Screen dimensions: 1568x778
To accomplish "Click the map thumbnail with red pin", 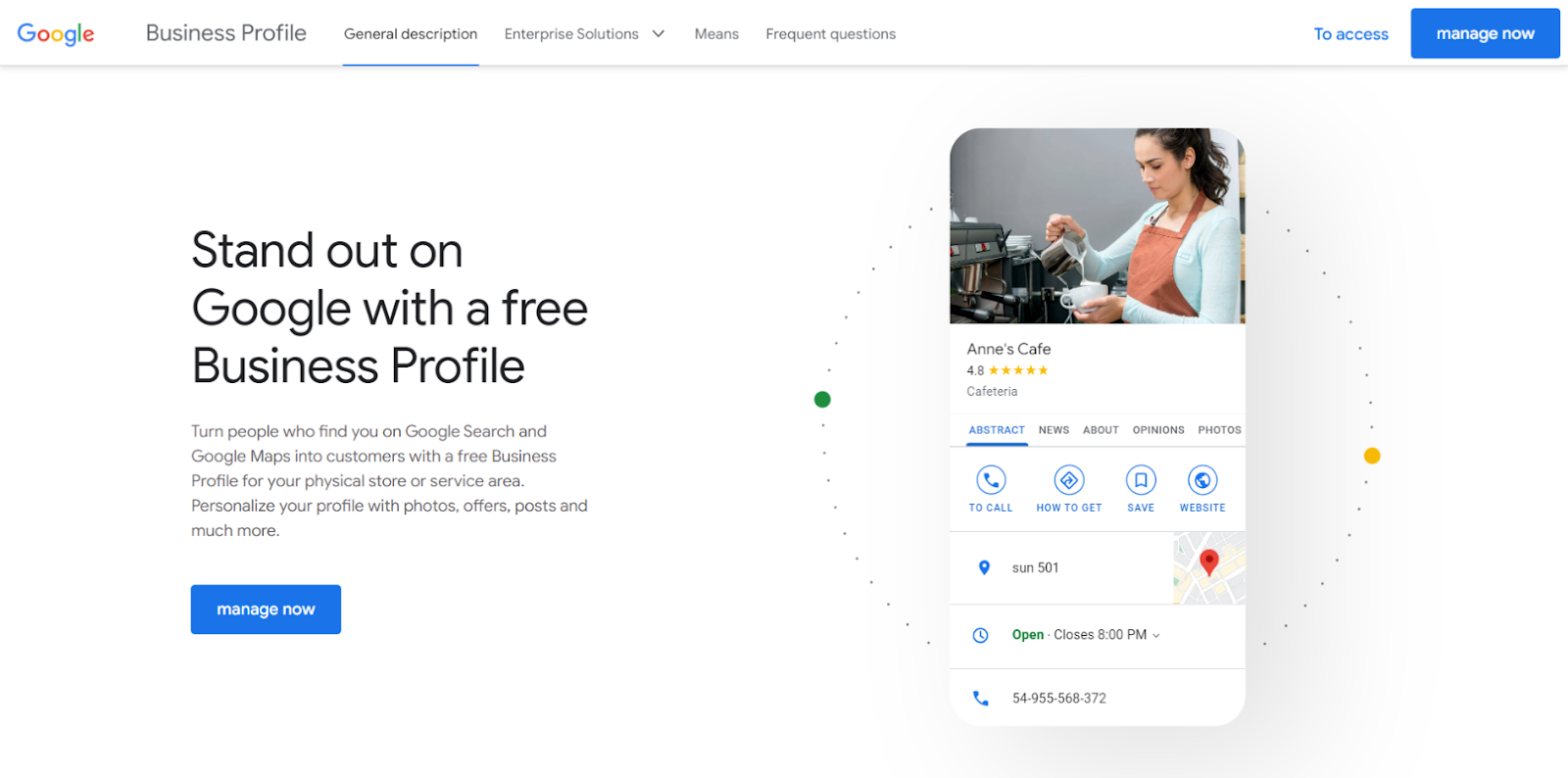I will click(1209, 568).
